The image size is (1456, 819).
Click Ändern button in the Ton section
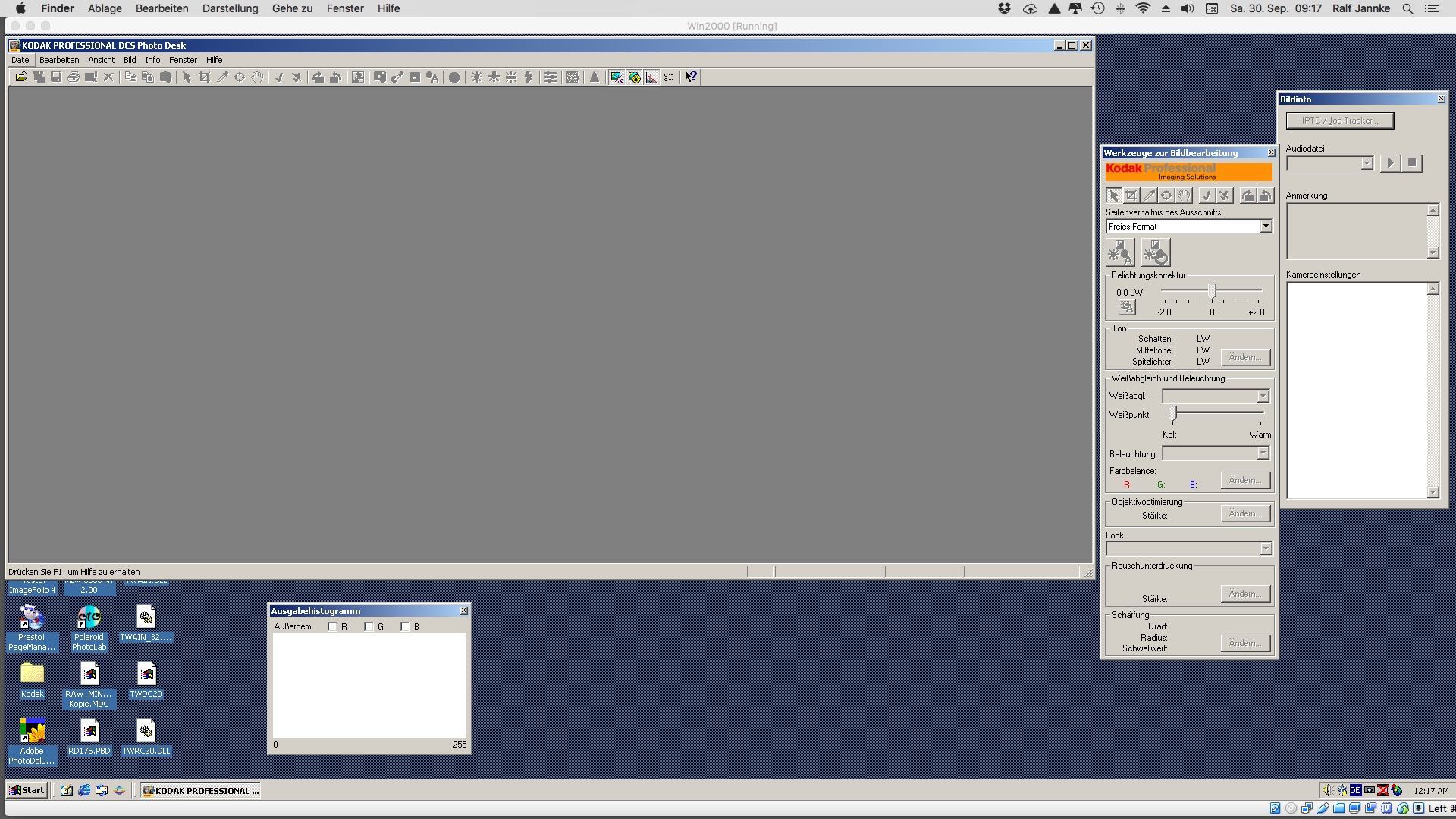point(1245,357)
